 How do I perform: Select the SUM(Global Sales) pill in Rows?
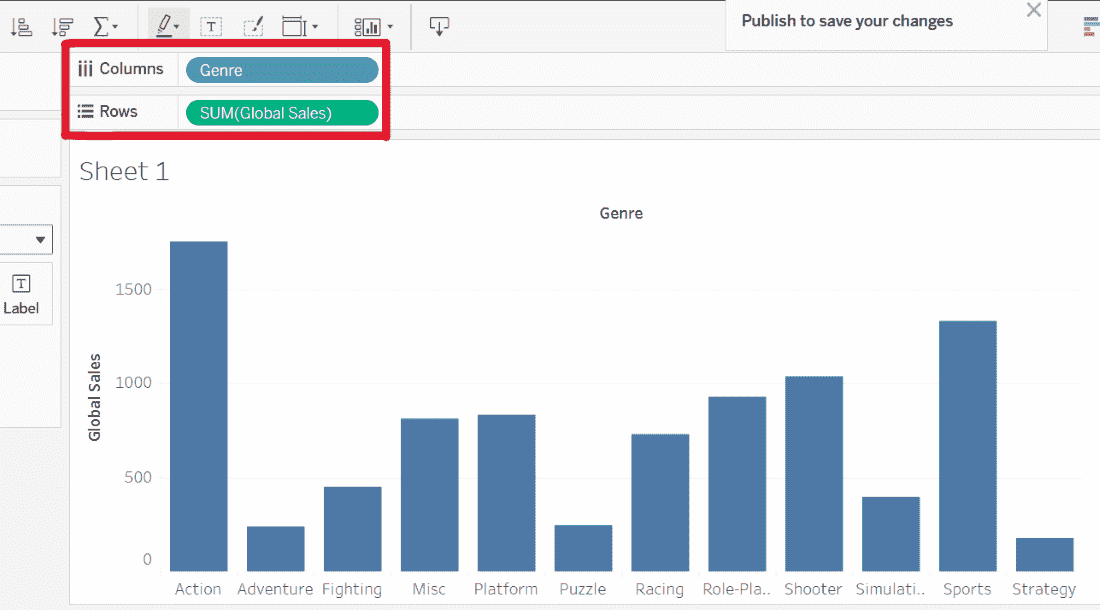[282, 113]
